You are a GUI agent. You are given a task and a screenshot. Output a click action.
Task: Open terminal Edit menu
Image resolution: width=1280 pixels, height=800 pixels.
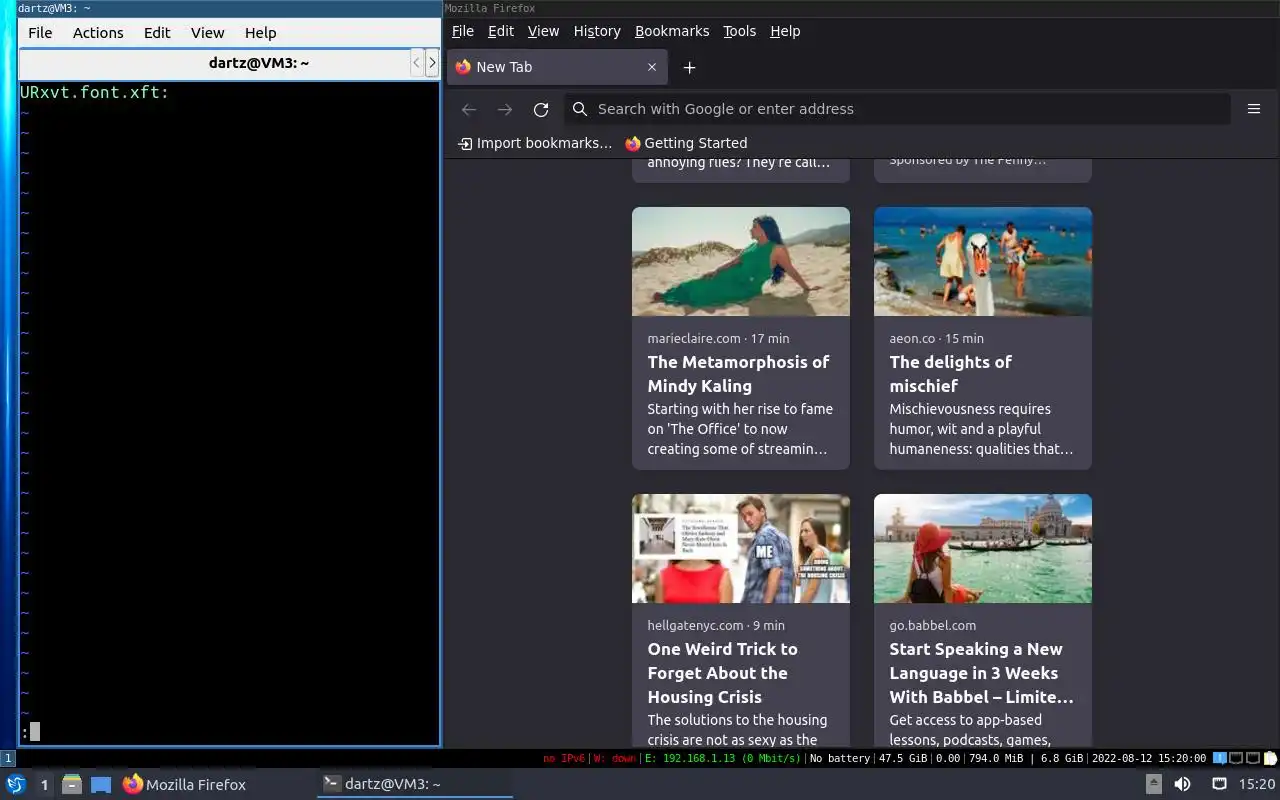[157, 33]
